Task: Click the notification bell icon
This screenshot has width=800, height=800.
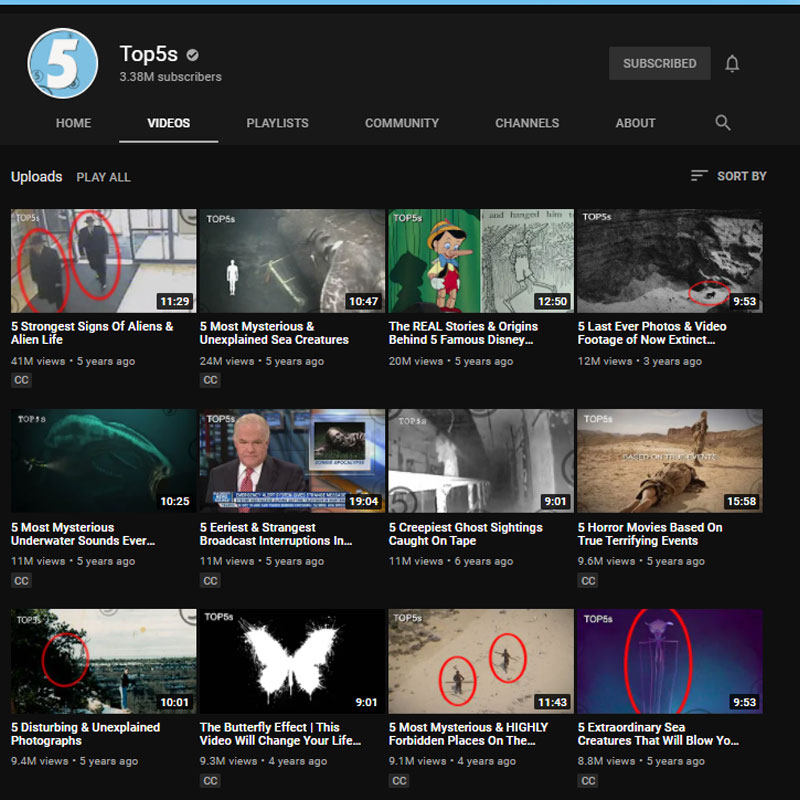Action: 732,64
